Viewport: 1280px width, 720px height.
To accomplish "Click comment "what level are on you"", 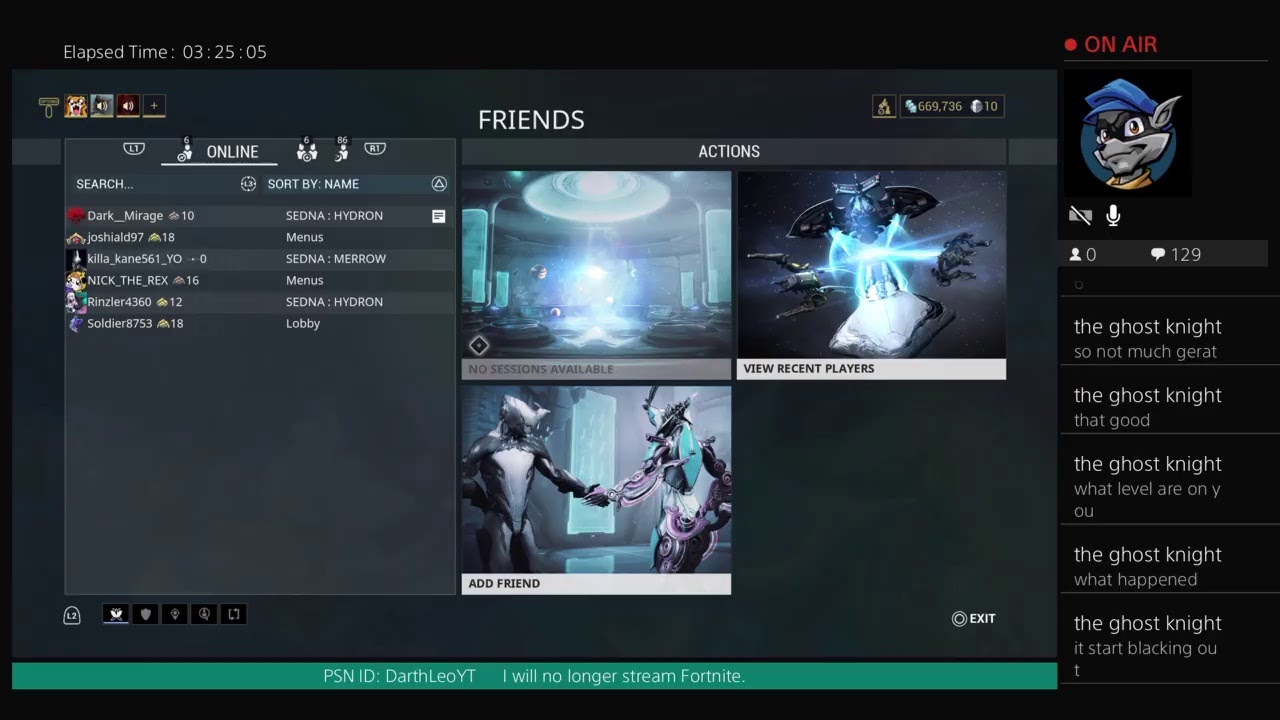I will point(1147,500).
